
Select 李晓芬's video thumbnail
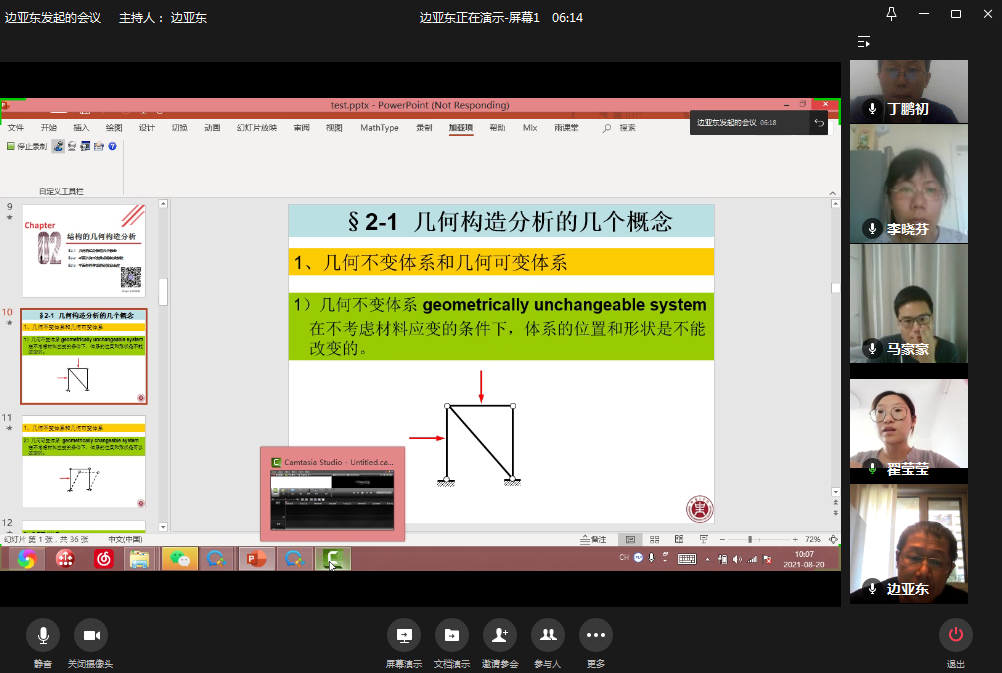tap(909, 182)
